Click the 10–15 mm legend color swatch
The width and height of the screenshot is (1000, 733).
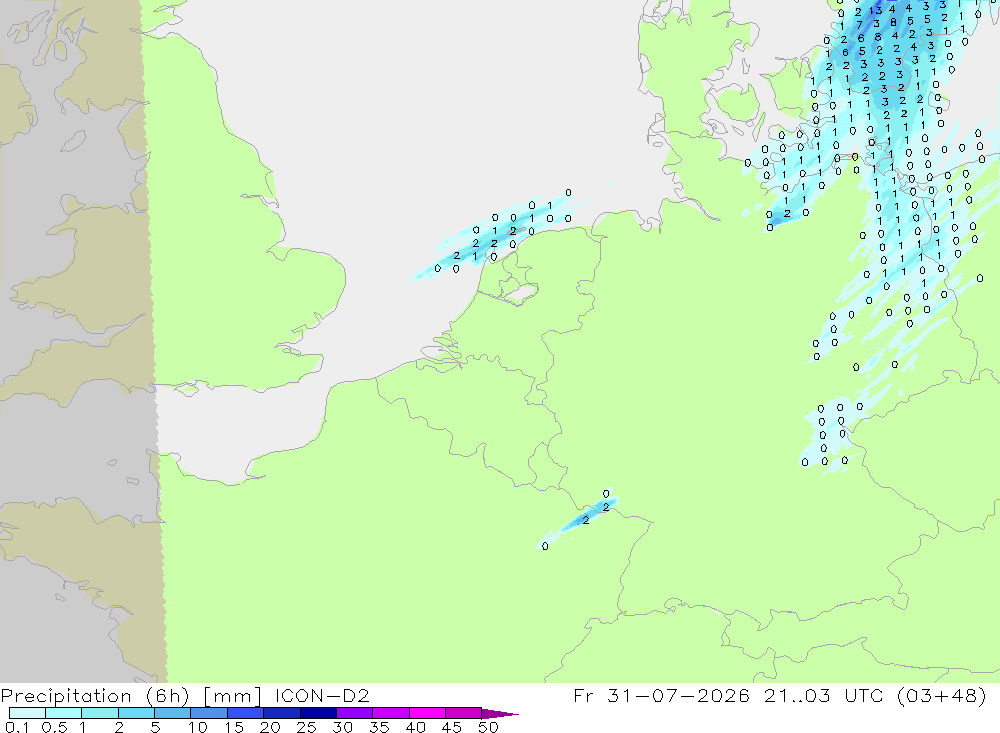(209, 713)
